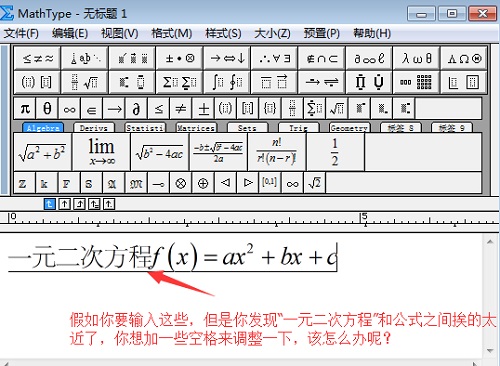Open the 大小(Z) menu
This screenshot has width=500, height=366.
[272, 33]
